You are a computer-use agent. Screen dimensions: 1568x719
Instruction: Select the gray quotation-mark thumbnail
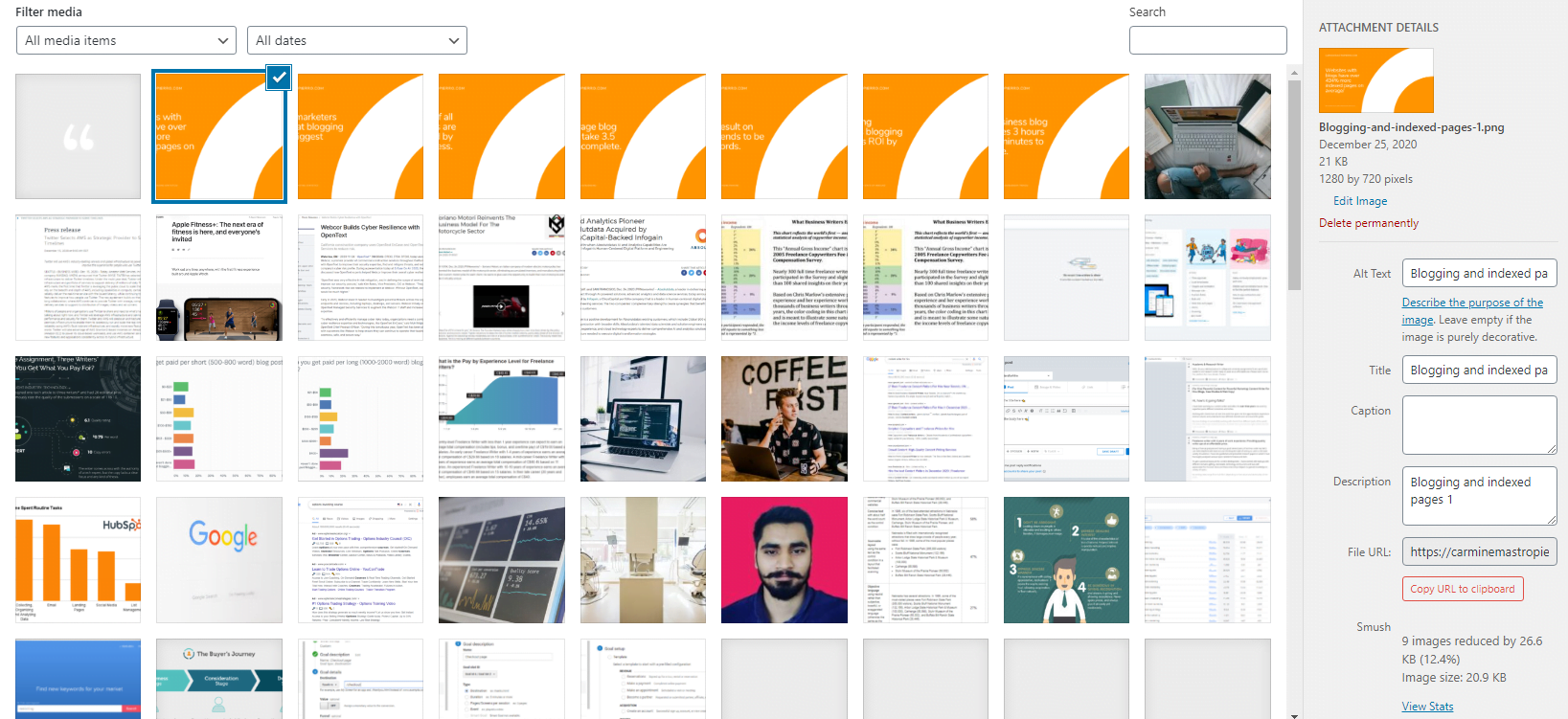pos(78,136)
